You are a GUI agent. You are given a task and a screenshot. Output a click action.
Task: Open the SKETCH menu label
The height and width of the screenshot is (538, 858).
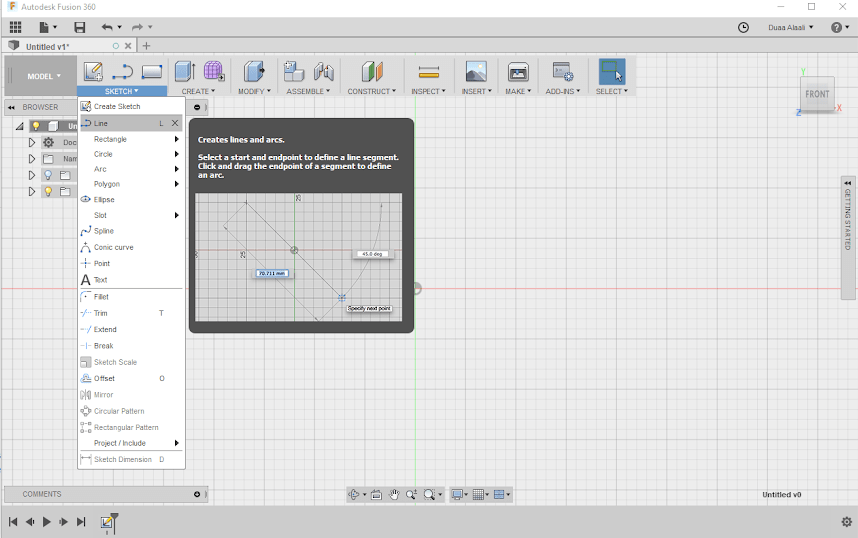[121, 91]
